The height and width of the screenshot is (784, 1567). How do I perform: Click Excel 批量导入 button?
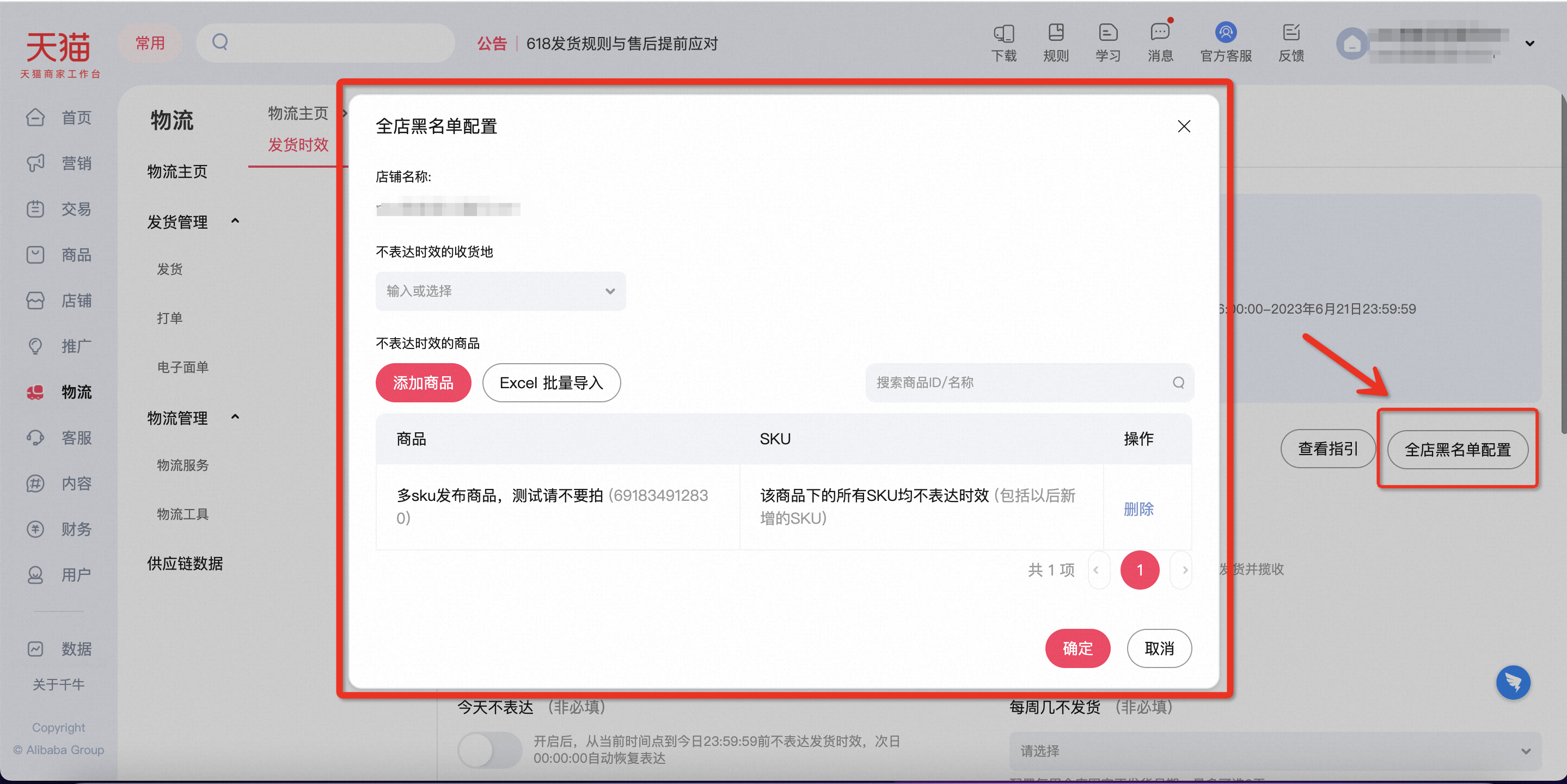551,383
